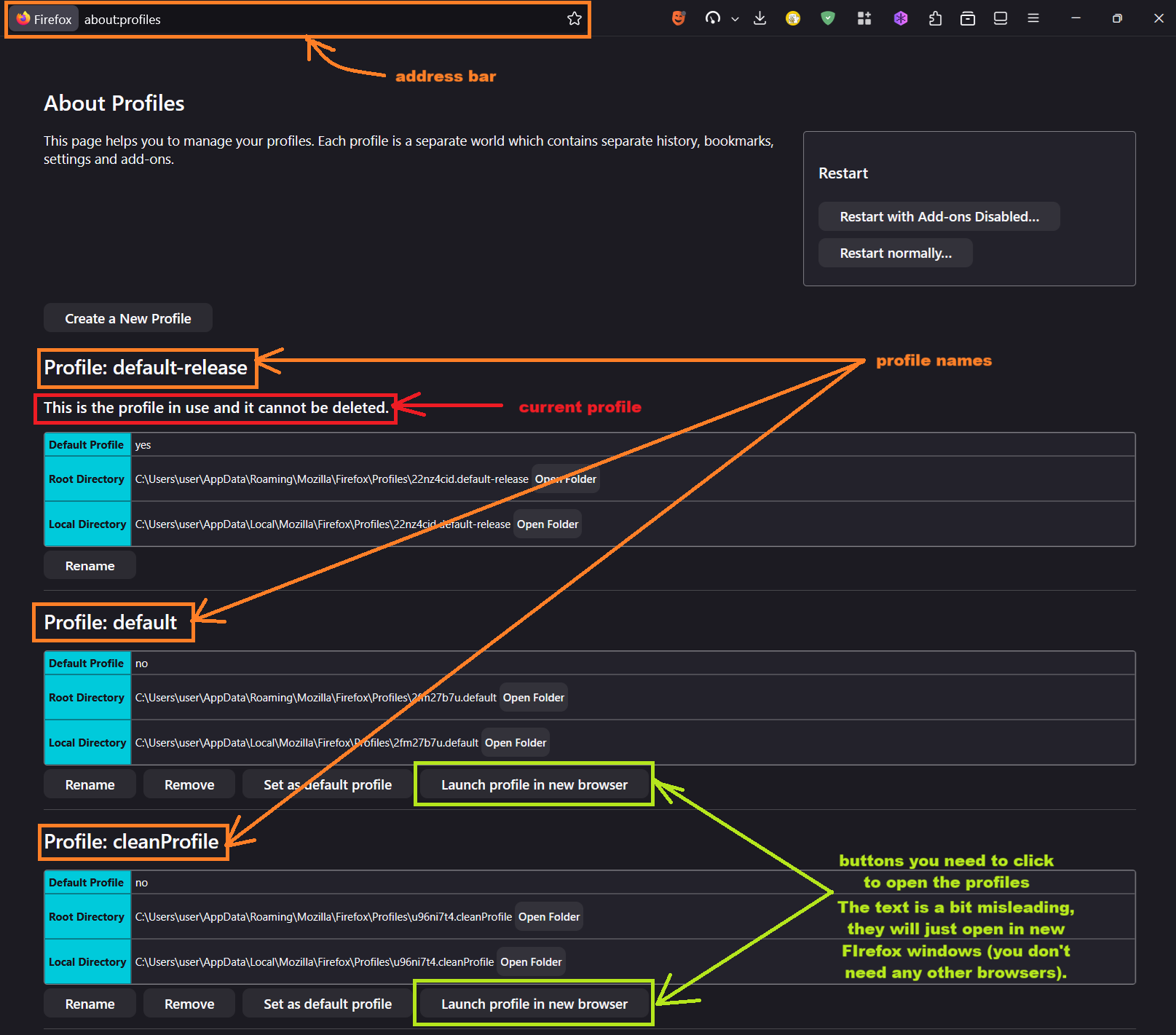Image resolution: width=1176 pixels, height=1035 pixels.
Task: Rename the cleanProfile profile
Action: tap(90, 1004)
